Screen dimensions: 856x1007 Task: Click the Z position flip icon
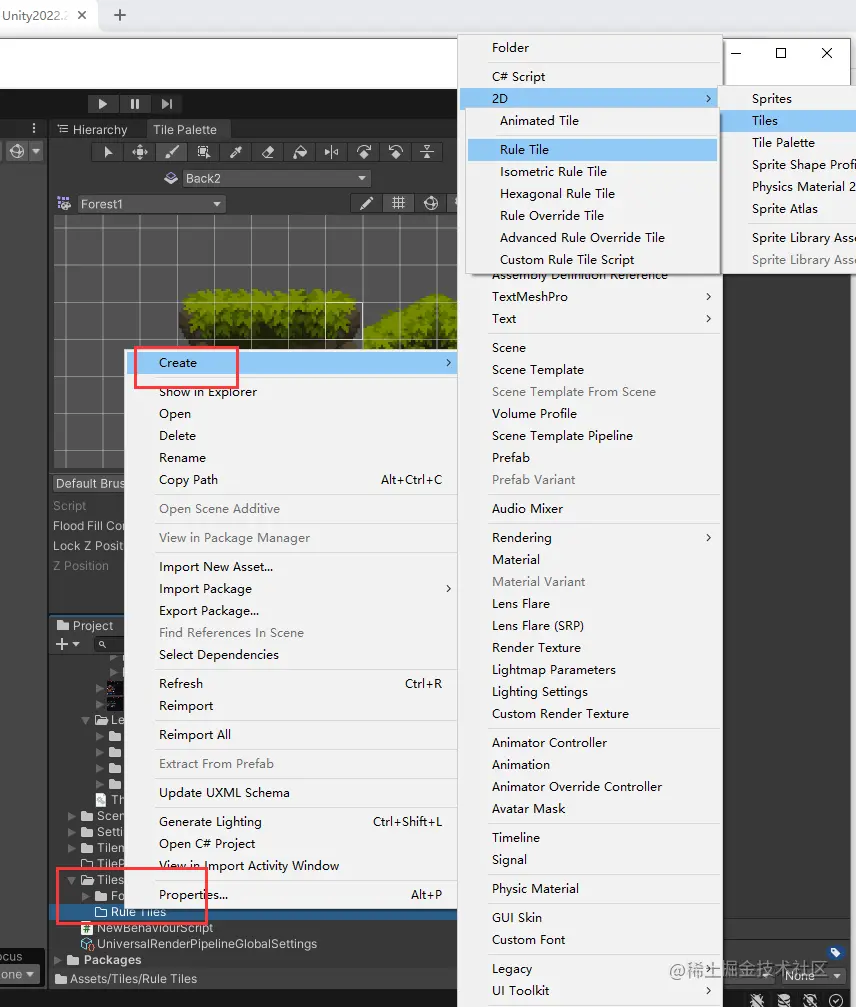point(427,152)
